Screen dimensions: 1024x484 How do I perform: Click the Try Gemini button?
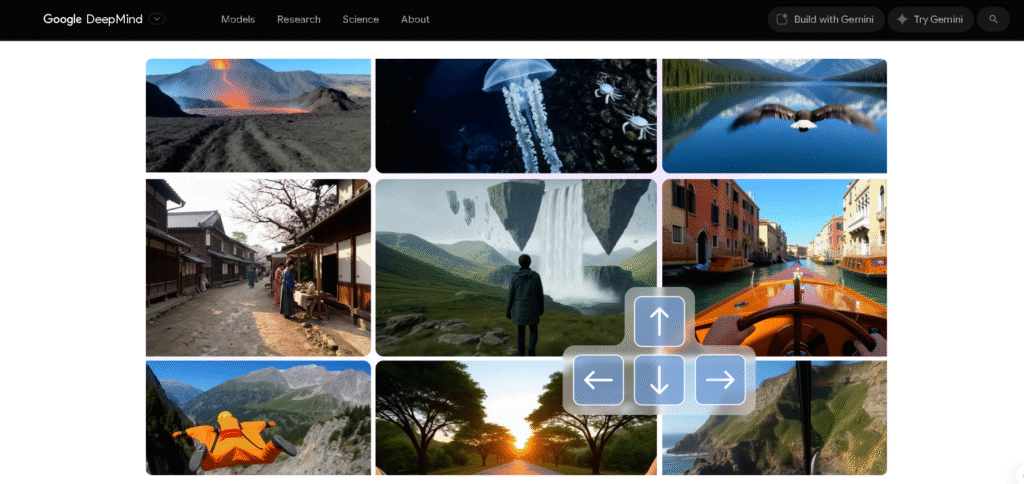click(930, 19)
